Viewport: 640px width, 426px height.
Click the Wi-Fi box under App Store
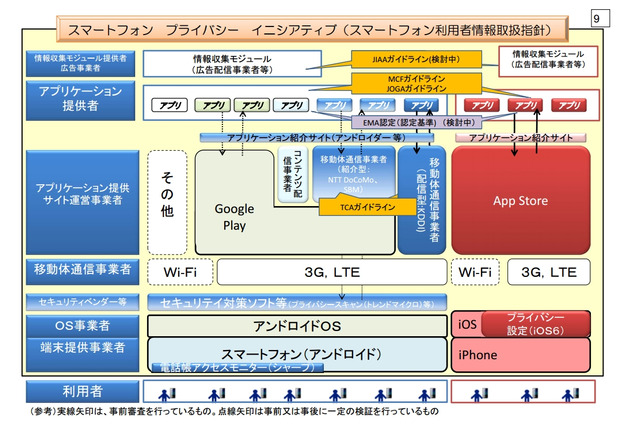(x=475, y=272)
